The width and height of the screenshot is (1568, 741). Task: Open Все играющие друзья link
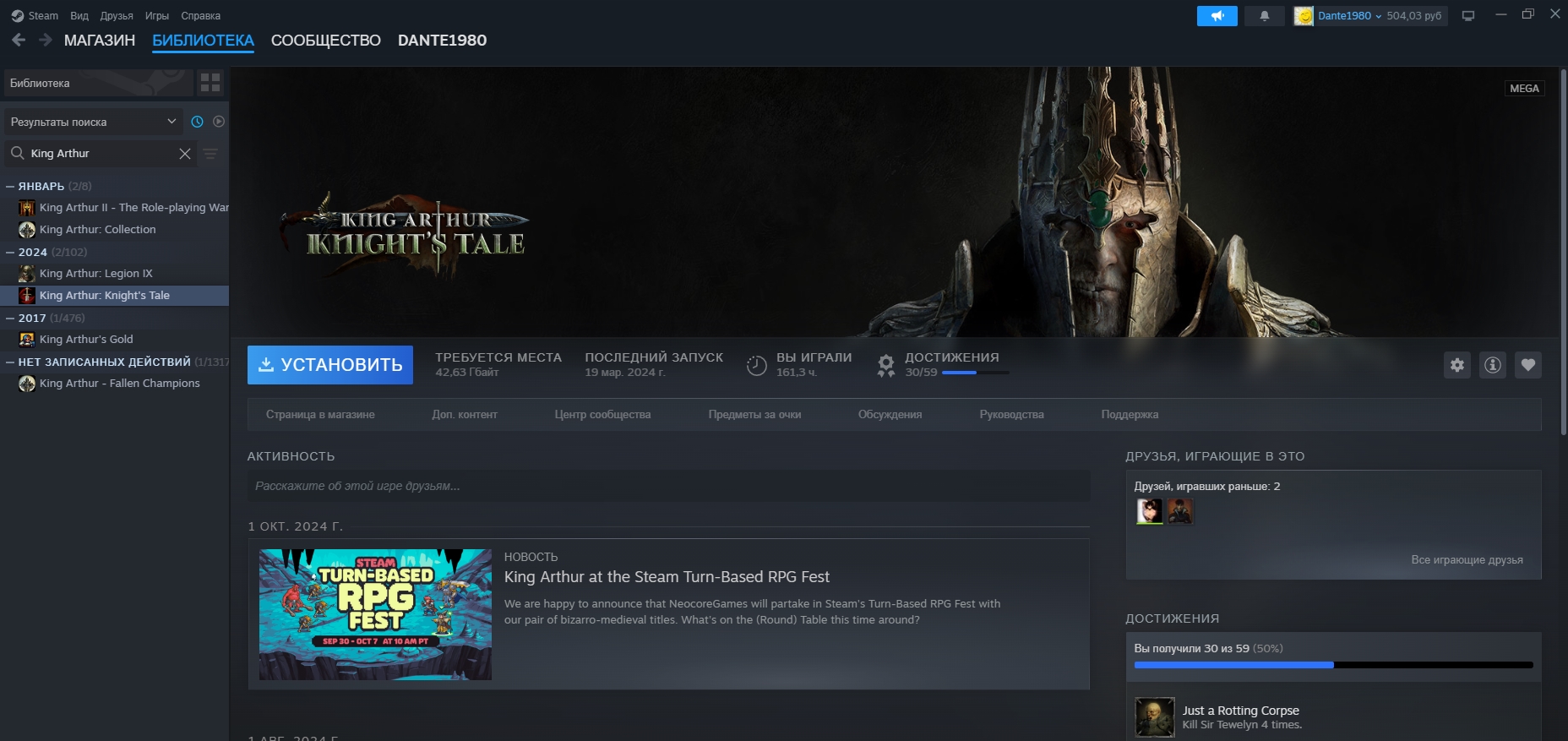1467,560
